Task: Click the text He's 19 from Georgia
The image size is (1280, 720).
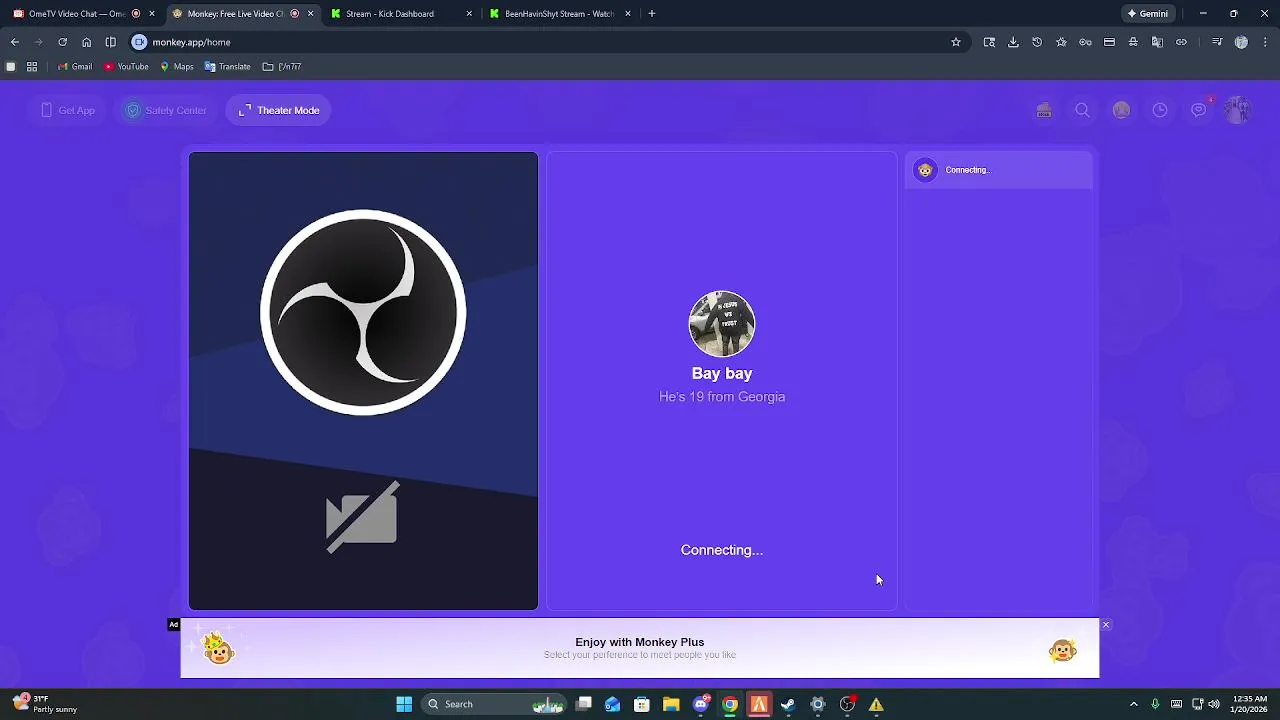Action: point(722,397)
